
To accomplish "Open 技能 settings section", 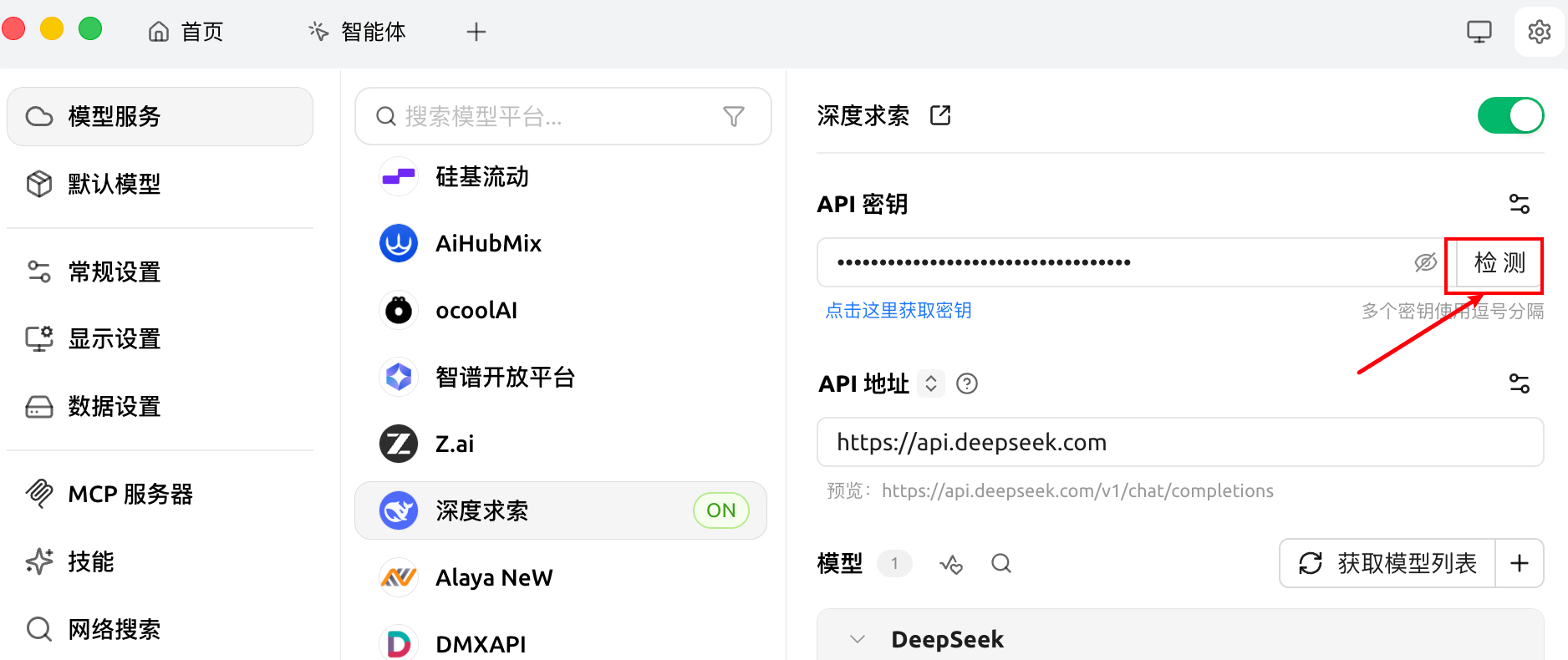I will click(160, 561).
